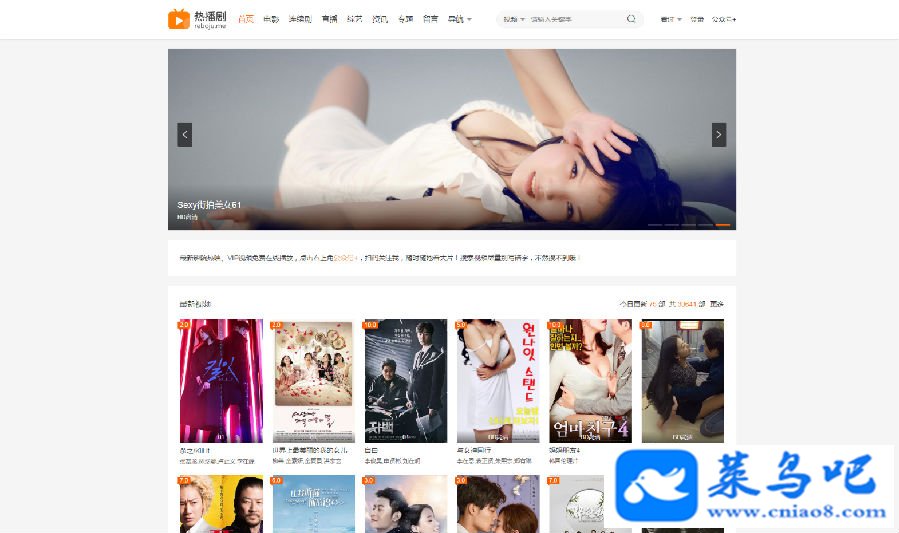Focus the keyword search input field
899x533 pixels.
pyautogui.click(x=575, y=19)
